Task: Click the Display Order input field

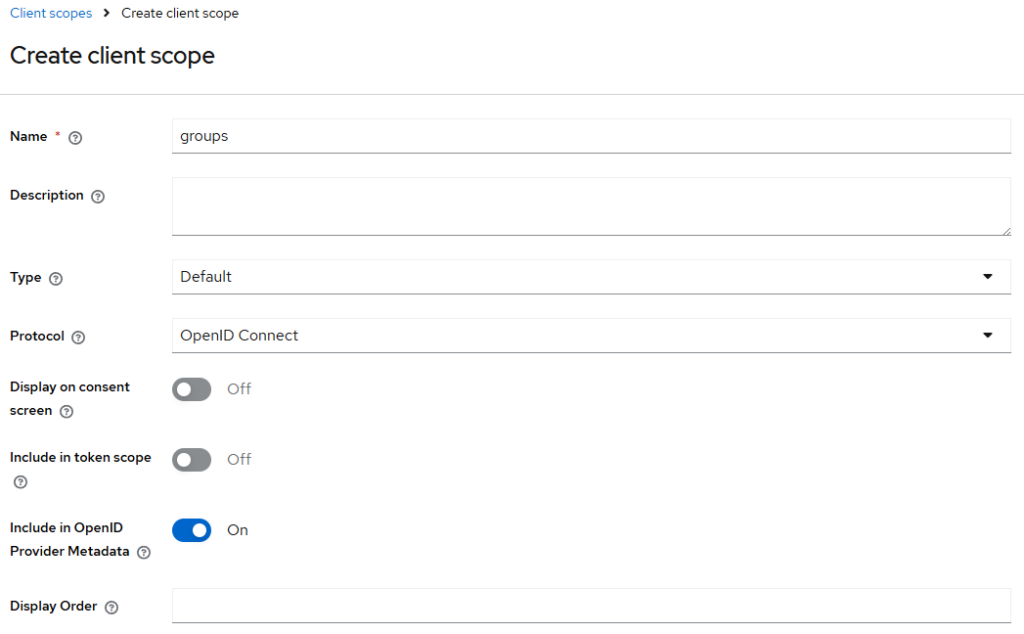Action: tap(590, 605)
